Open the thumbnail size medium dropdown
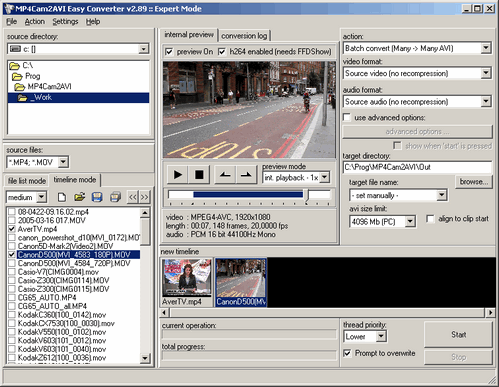 42,197
